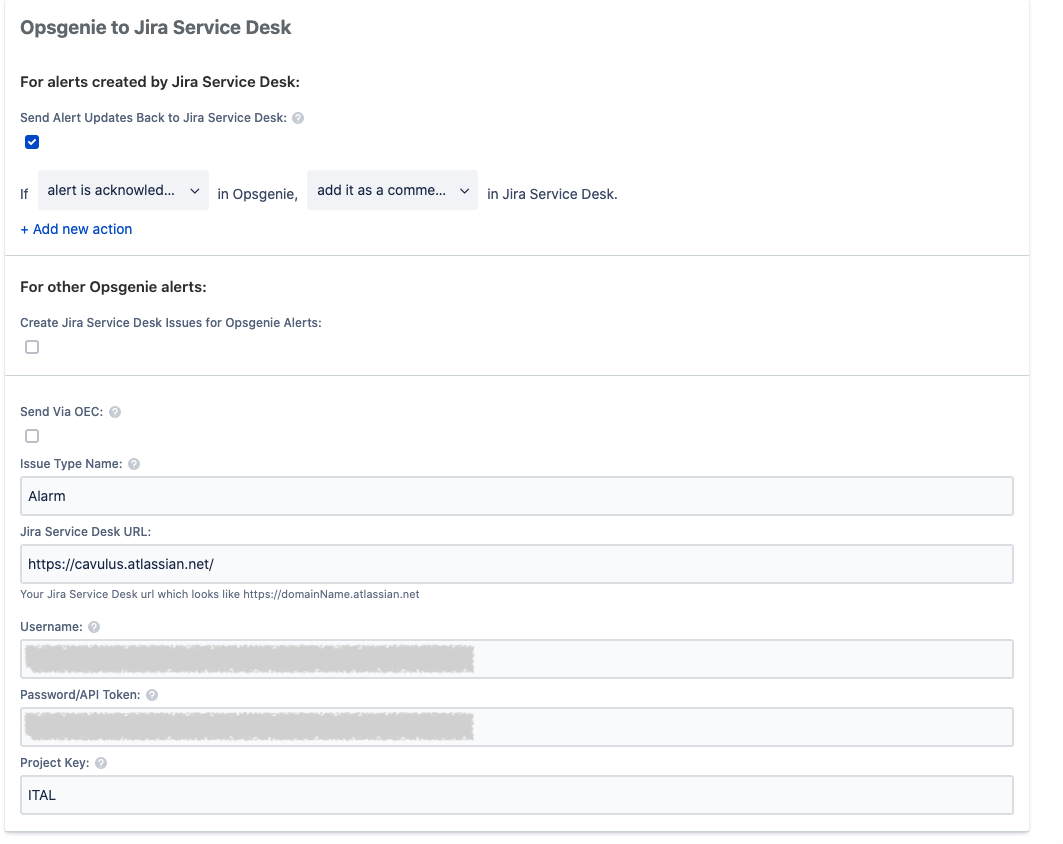Open help icon next to Username

click(x=94, y=627)
